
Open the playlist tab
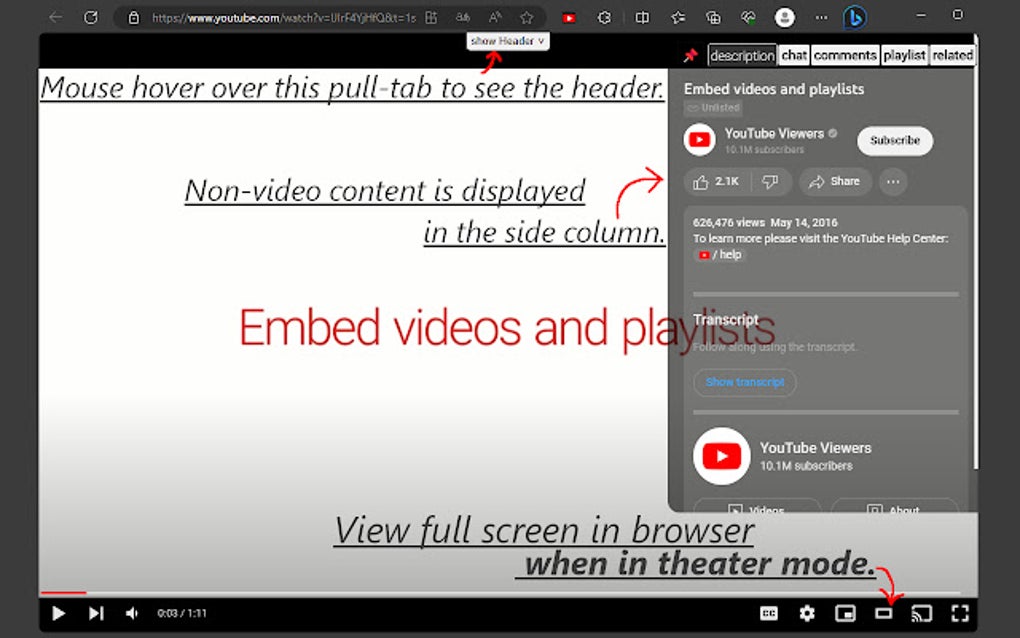(x=903, y=55)
